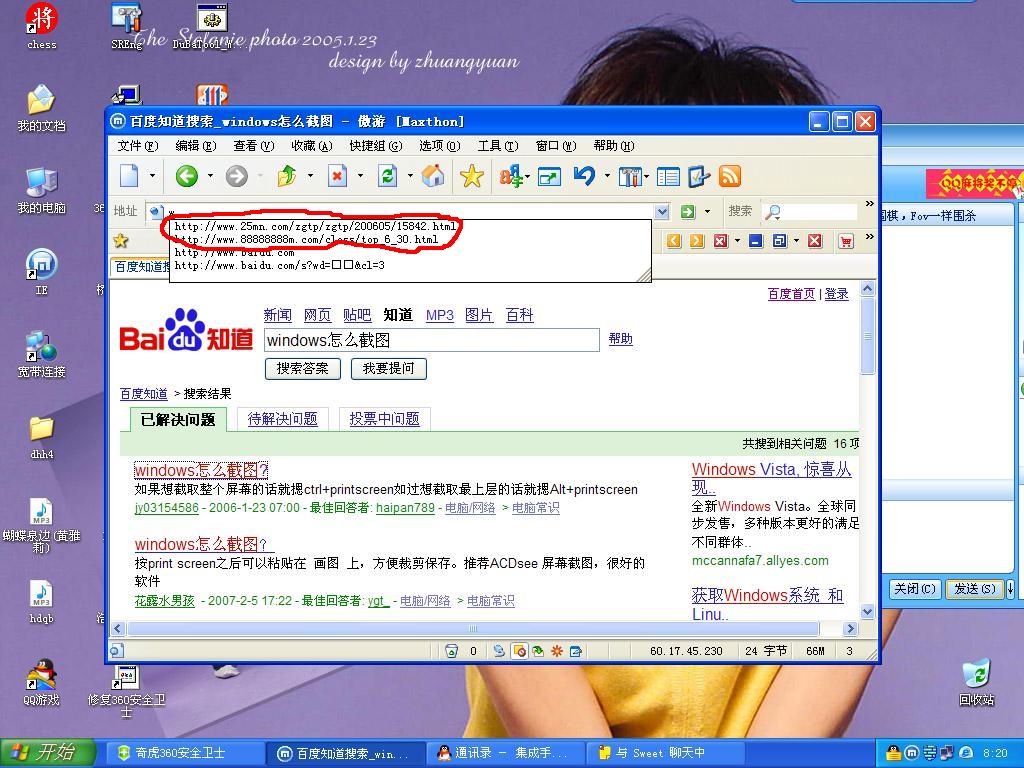This screenshot has width=1024, height=768.
Task: Open the 收藏(A) menu
Action: click(312, 146)
